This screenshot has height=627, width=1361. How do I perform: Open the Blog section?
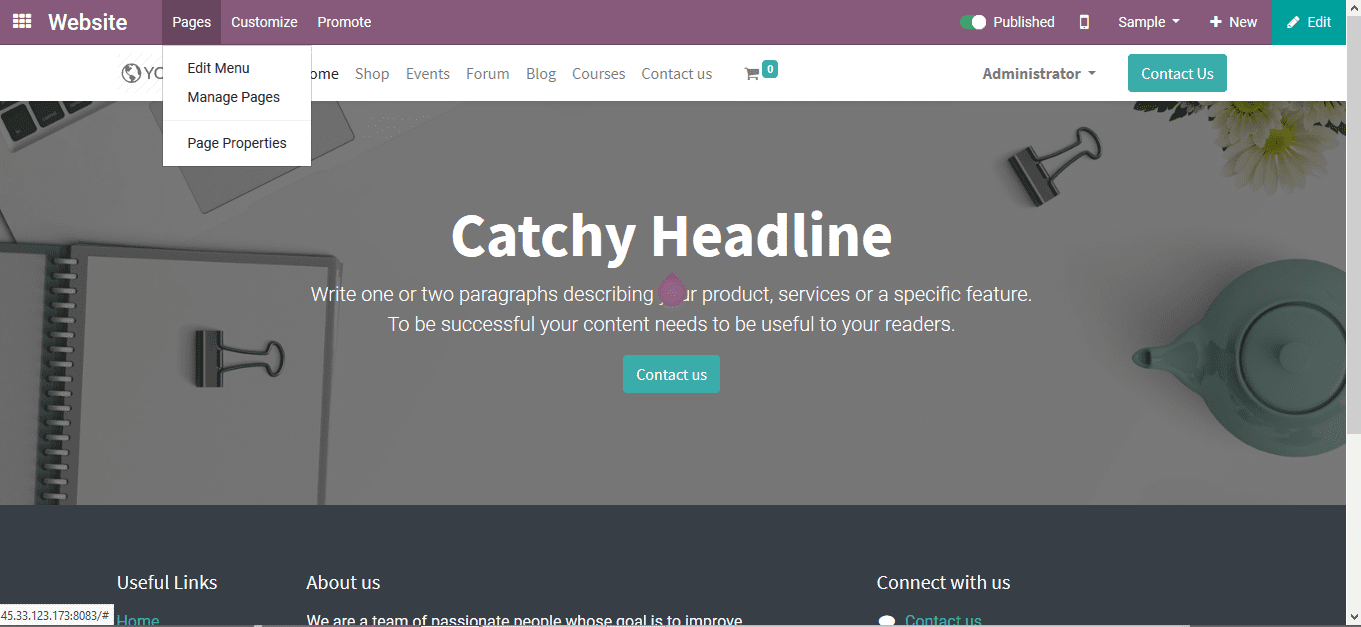pos(541,73)
